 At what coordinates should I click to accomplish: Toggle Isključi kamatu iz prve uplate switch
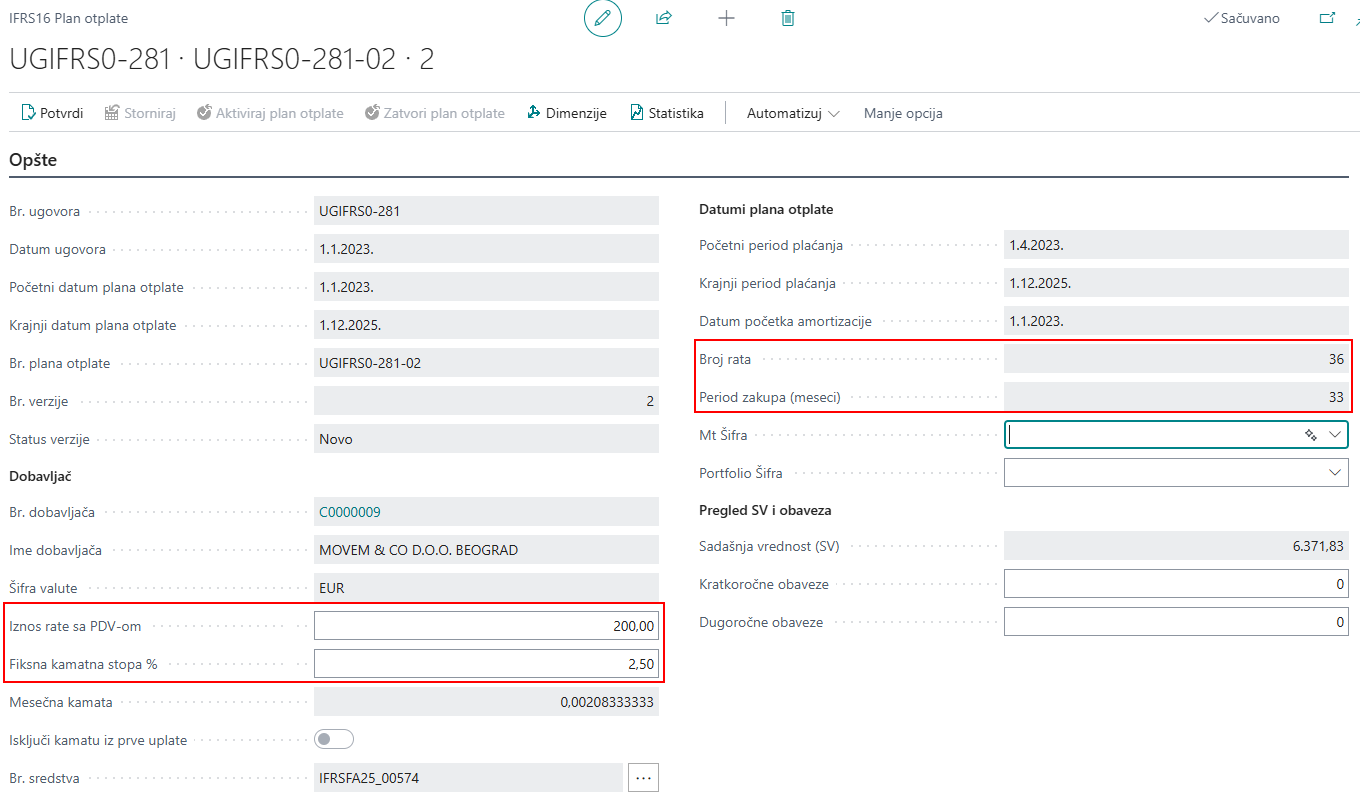[334, 740]
